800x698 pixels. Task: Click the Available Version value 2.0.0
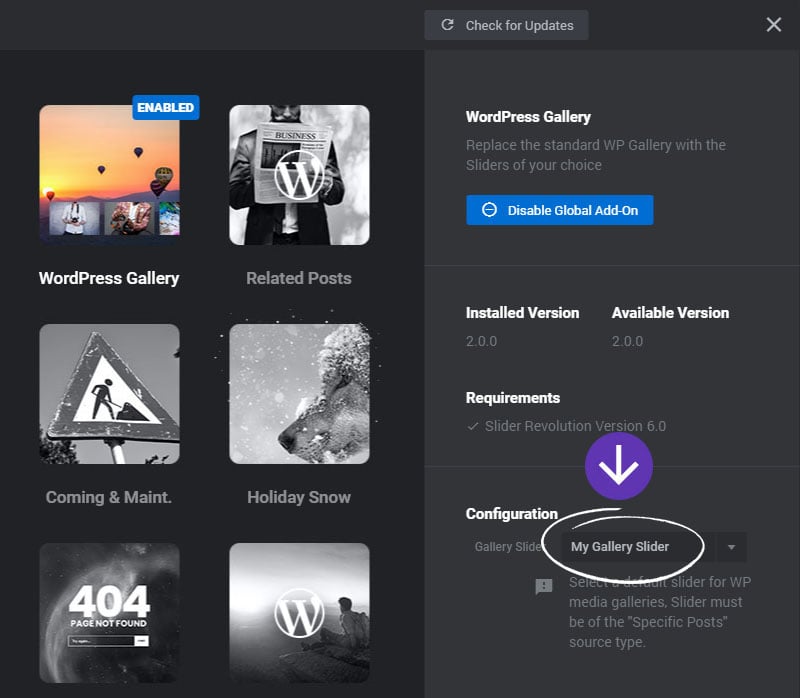point(628,341)
